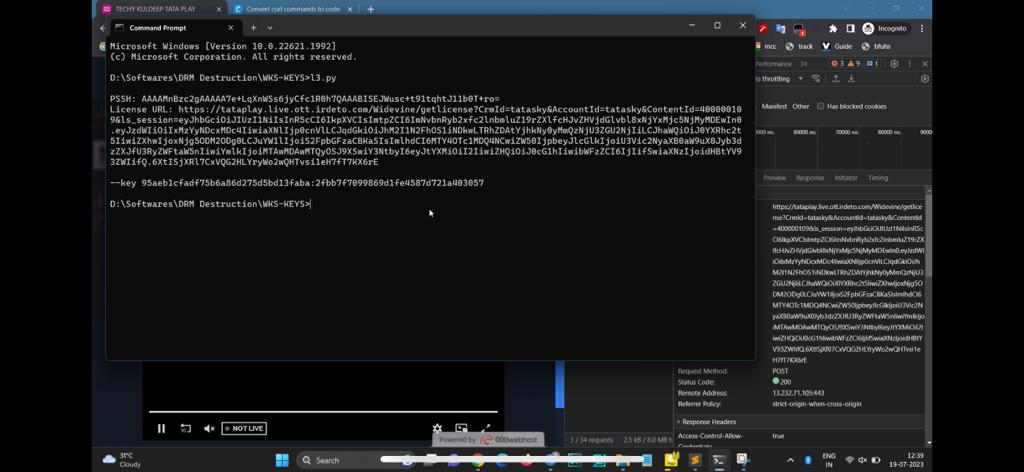Open the track bookmark
1024x472 pixels.
pyautogui.click(x=799, y=46)
